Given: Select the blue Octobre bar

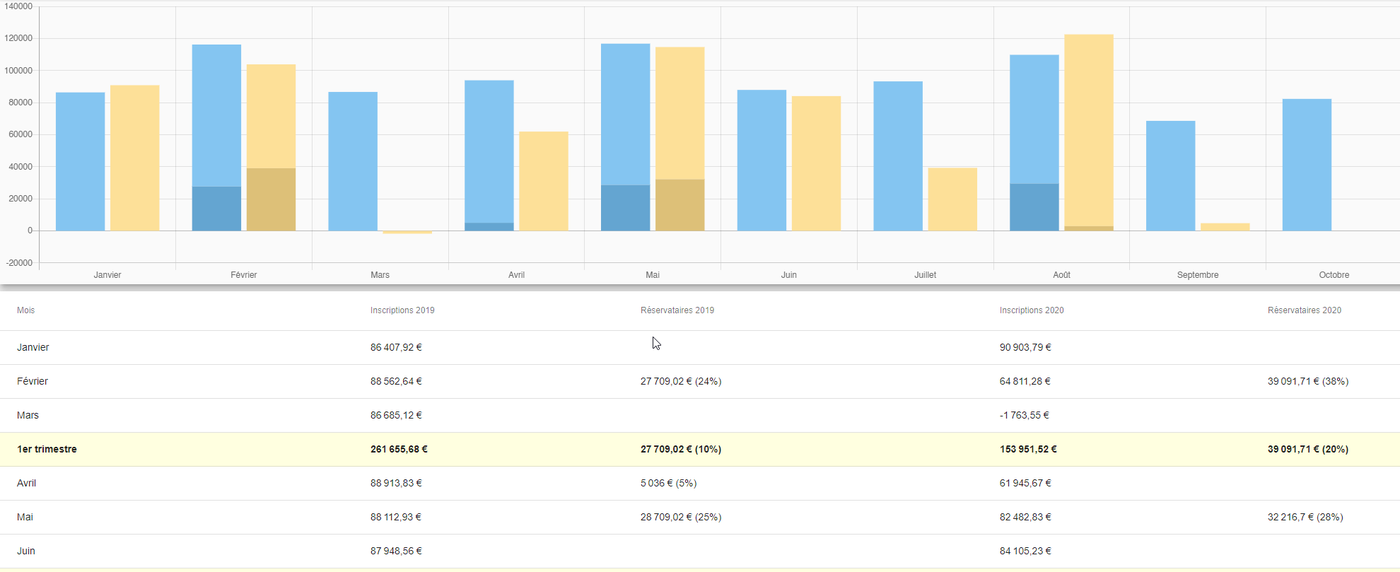Looking at the screenshot, I should click(x=1307, y=165).
